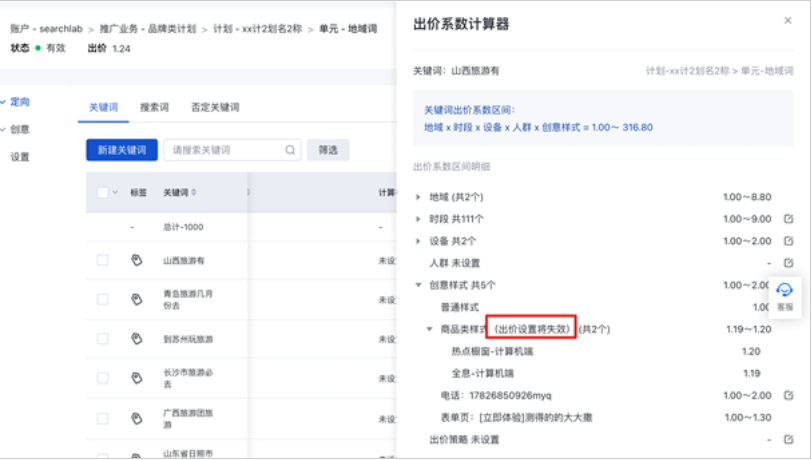The image size is (812, 460).
Task: Click the 单元 - 地域词 breadcrumb
Action: pyautogui.click(x=348, y=29)
